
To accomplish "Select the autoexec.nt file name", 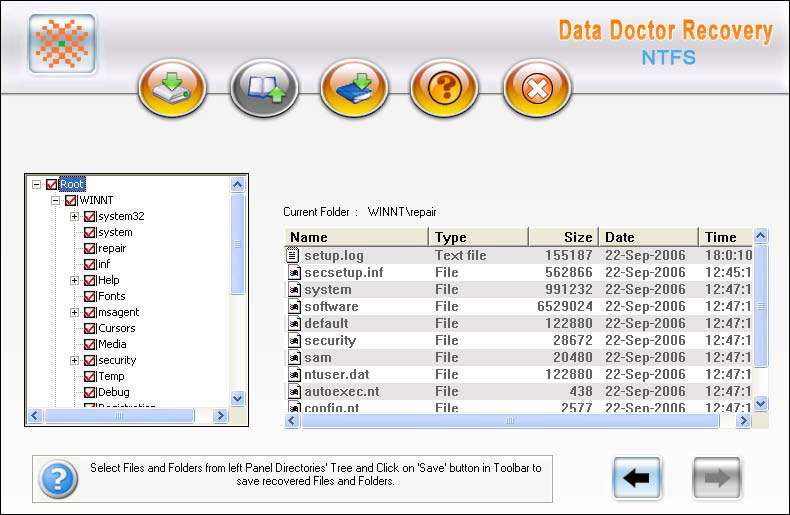I will pos(342,392).
